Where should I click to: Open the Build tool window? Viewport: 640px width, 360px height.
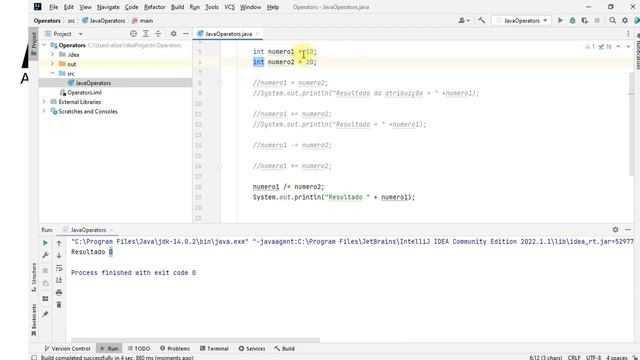point(284,349)
